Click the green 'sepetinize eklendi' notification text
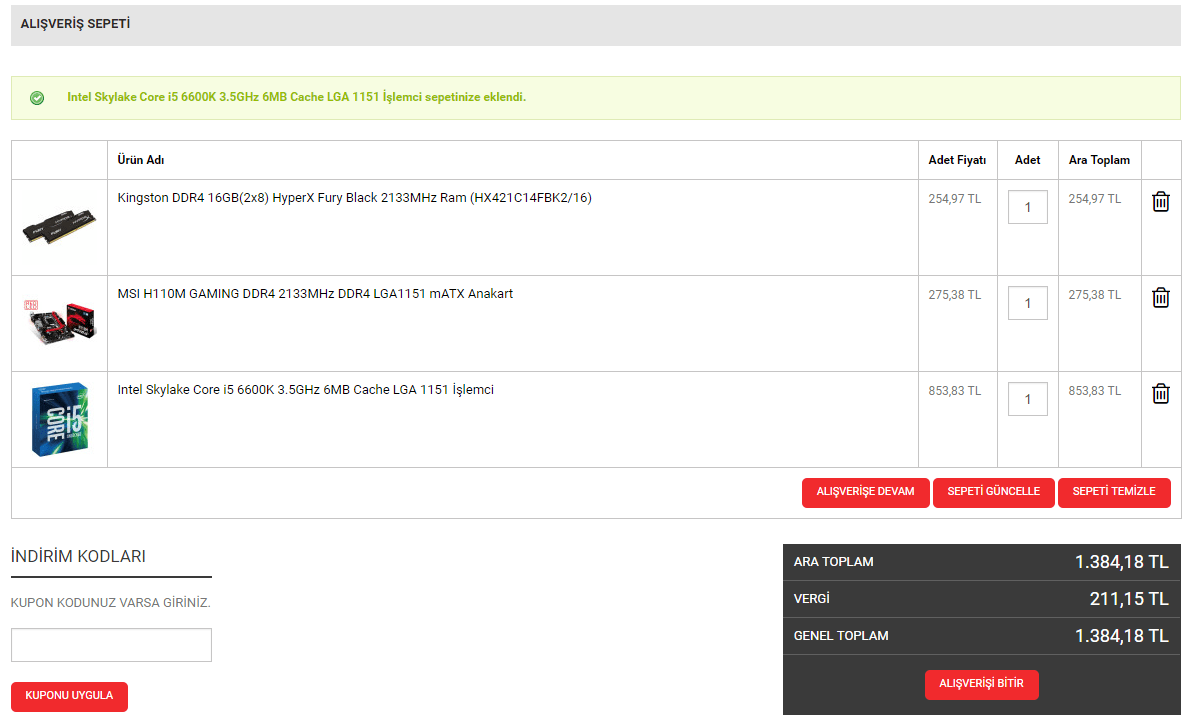 click(x=296, y=97)
